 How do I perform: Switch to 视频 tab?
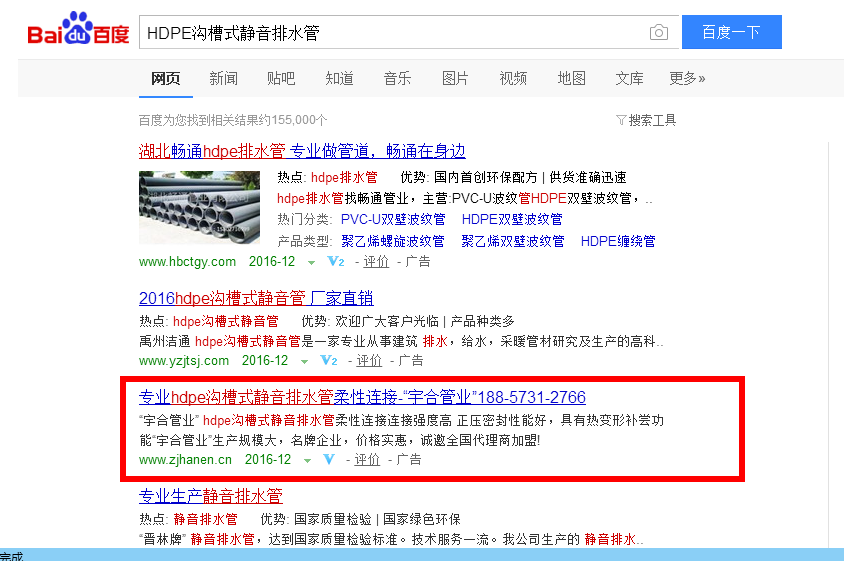point(513,79)
